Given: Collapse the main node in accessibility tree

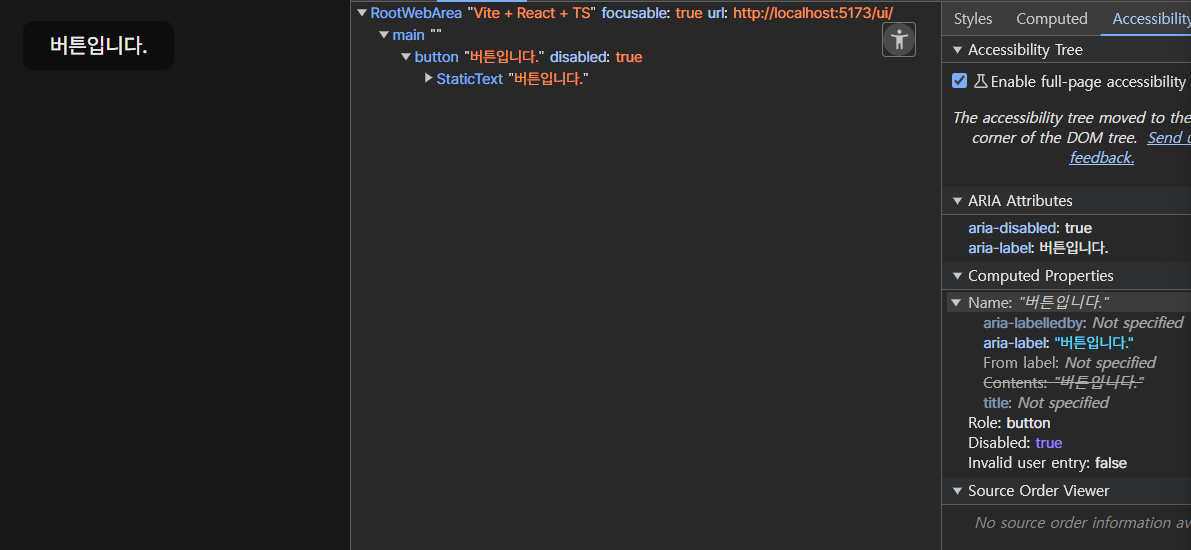Looking at the screenshot, I should [x=384, y=35].
